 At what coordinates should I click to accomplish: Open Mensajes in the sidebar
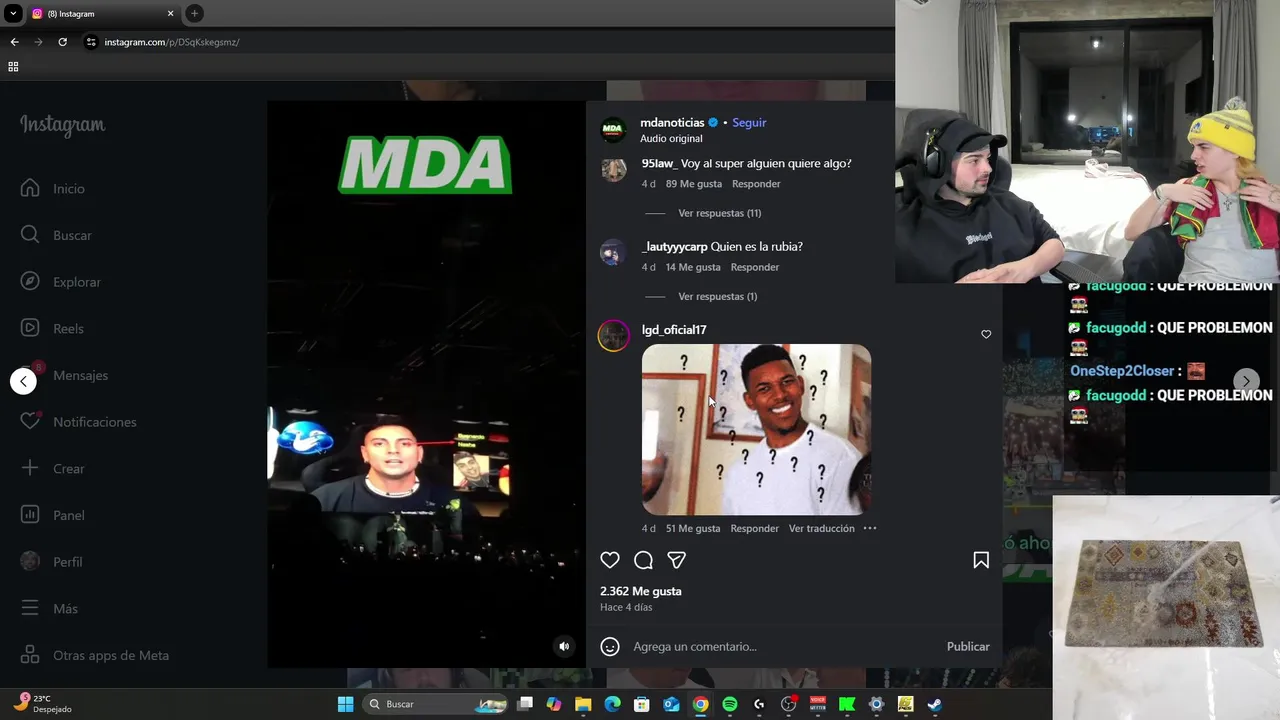[x=64, y=375]
